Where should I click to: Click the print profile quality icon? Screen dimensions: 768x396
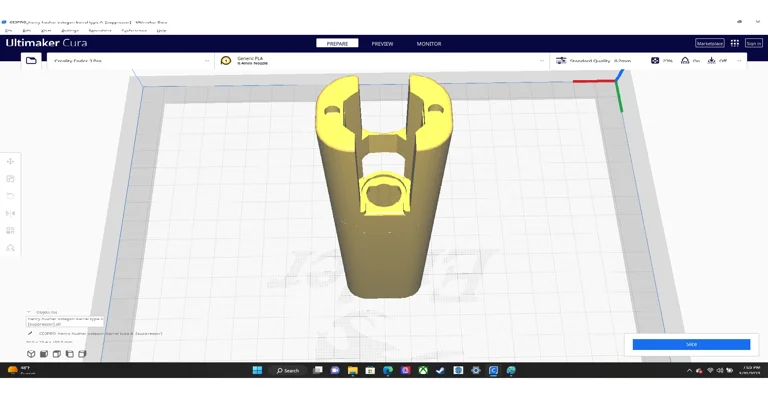pos(561,60)
